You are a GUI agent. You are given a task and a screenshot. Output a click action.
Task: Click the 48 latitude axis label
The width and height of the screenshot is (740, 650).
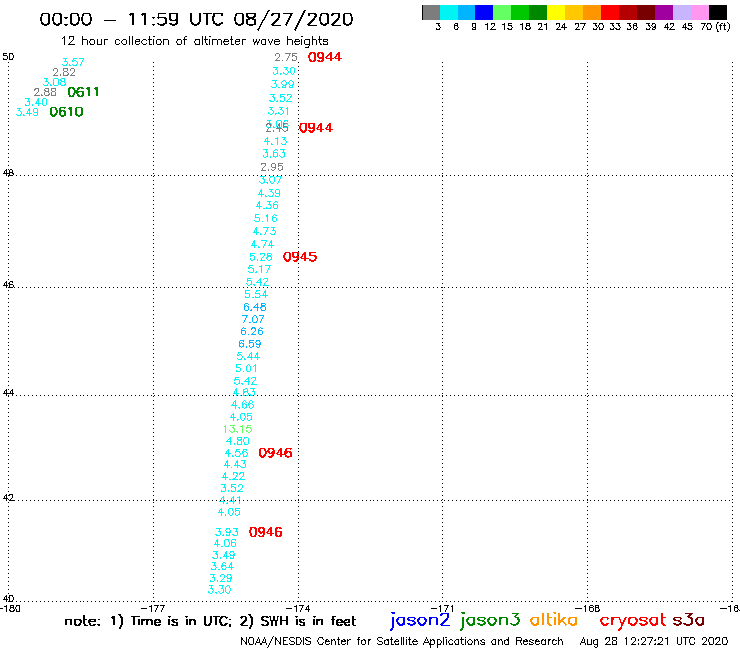(8, 173)
